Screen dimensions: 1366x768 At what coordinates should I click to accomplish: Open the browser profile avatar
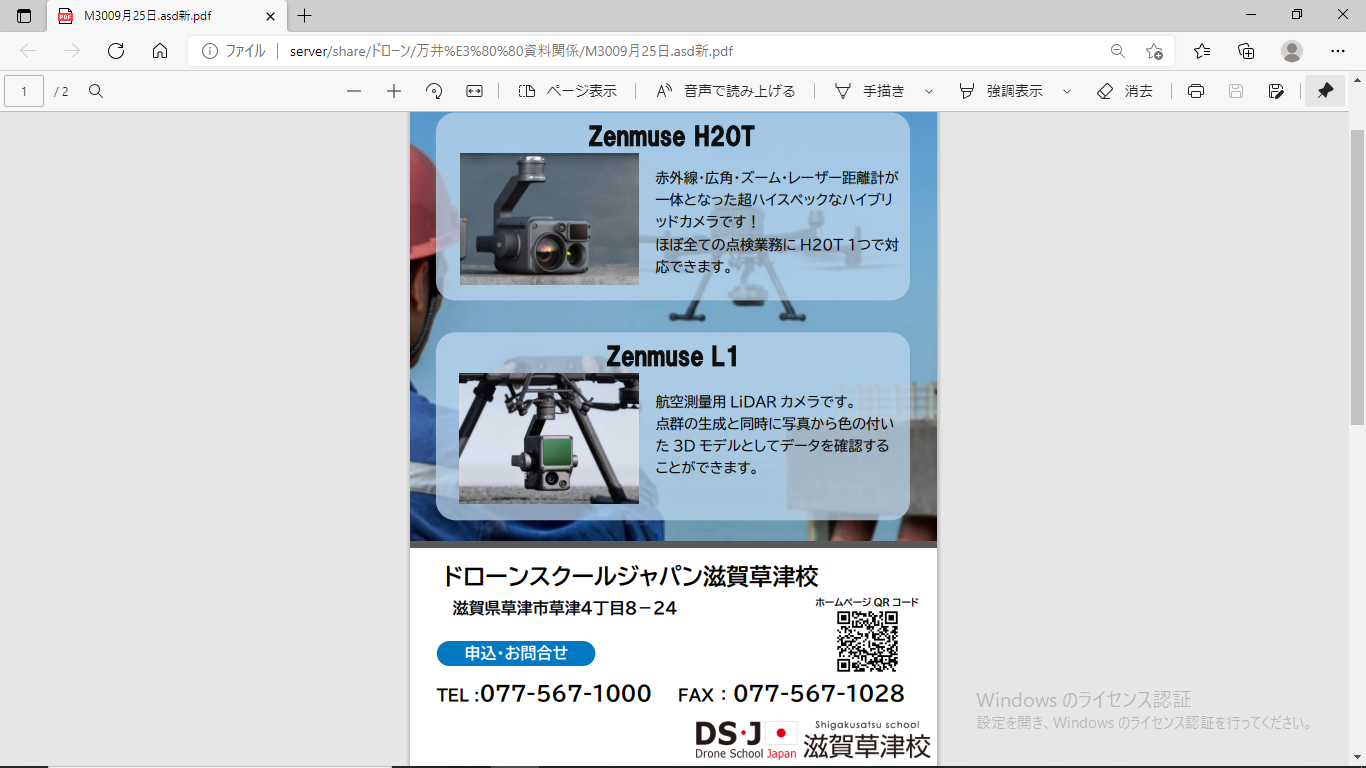1292,51
